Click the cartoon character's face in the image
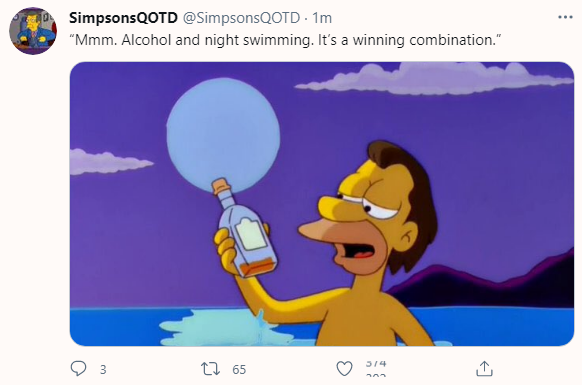 (367, 215)
